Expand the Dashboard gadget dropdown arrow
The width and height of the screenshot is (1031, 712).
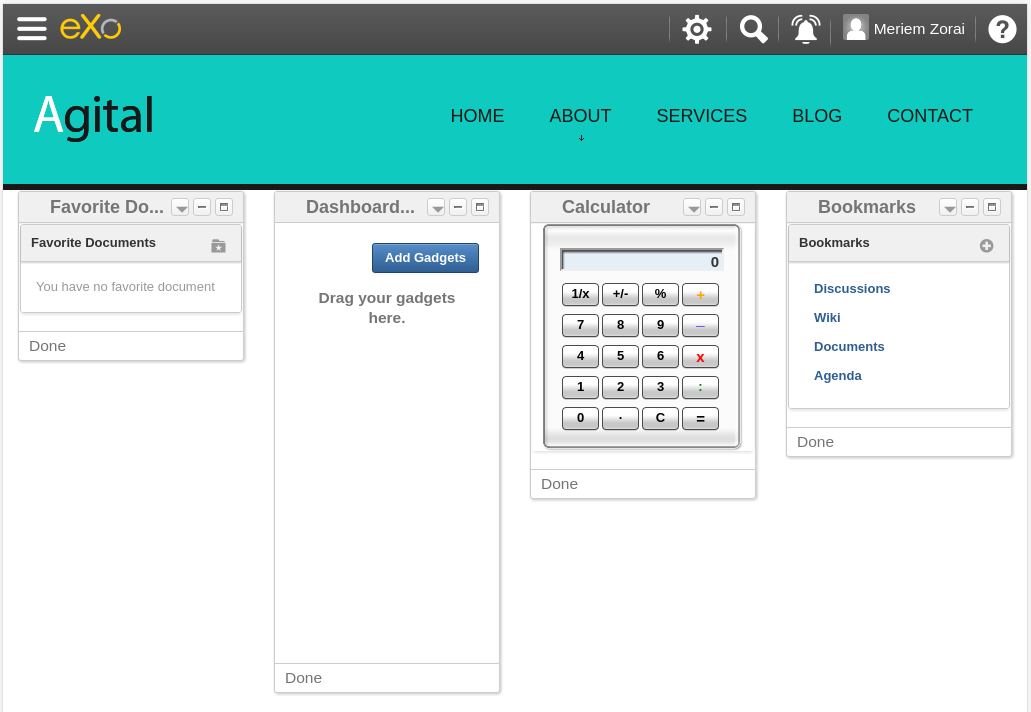(x=436, y=207)
